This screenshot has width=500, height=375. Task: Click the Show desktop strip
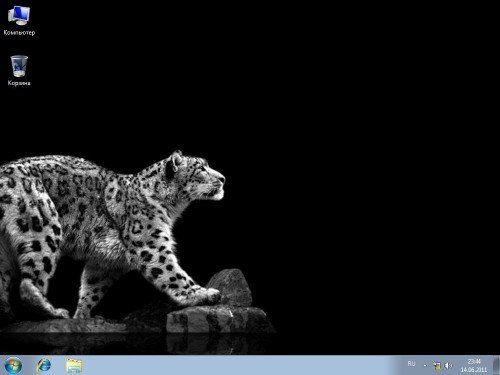(x=496, y=365)
